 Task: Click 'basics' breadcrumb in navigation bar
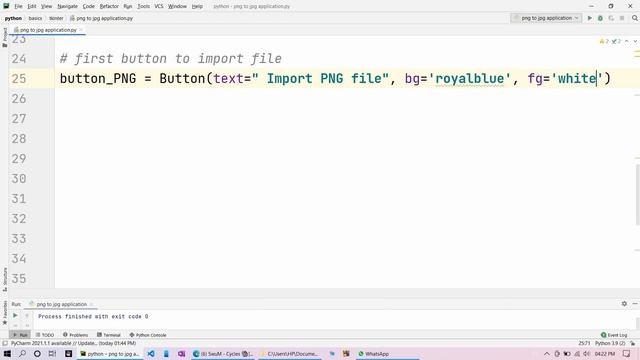[x=35, y=18]
